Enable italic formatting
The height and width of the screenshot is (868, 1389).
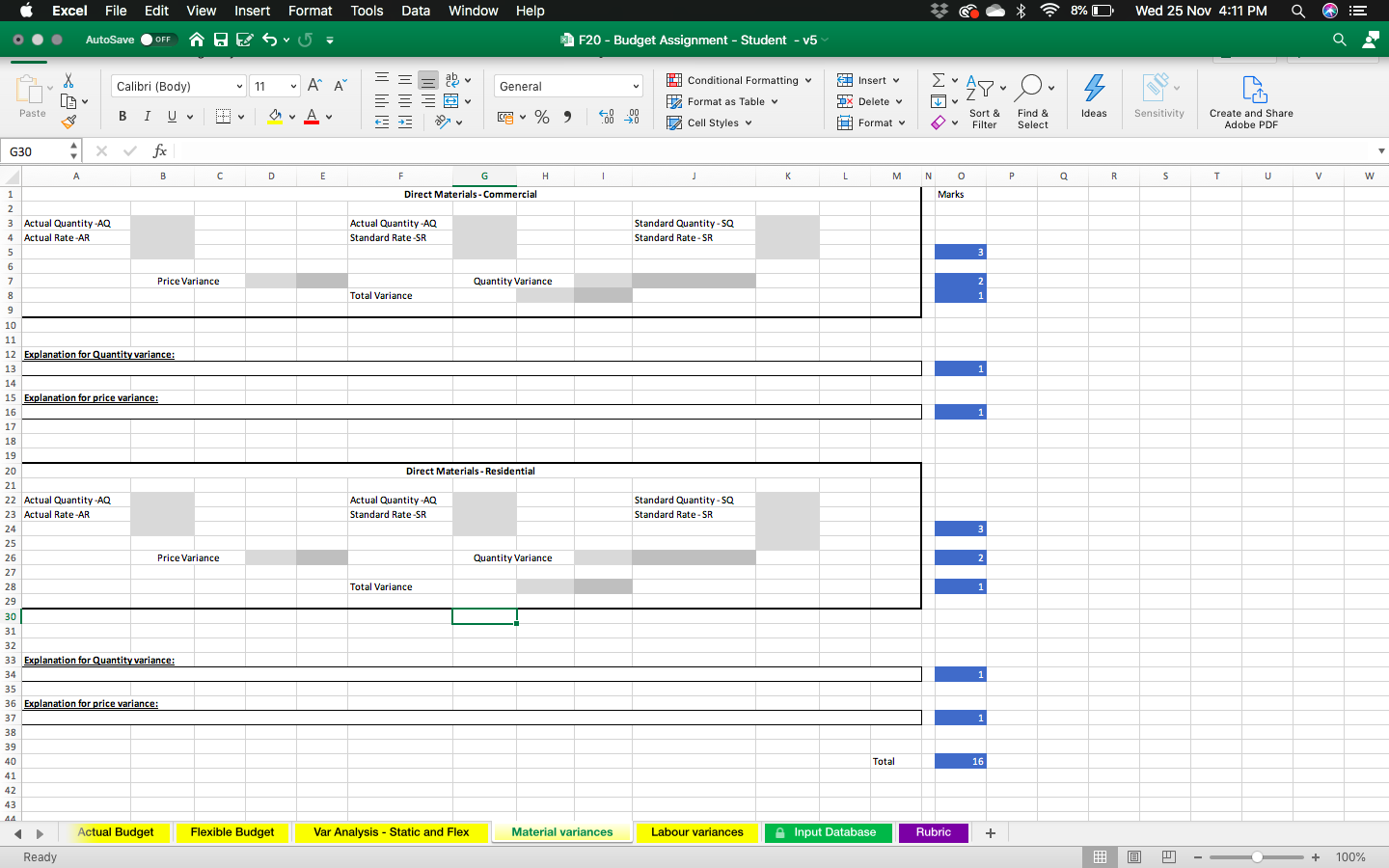coord(146,116)
